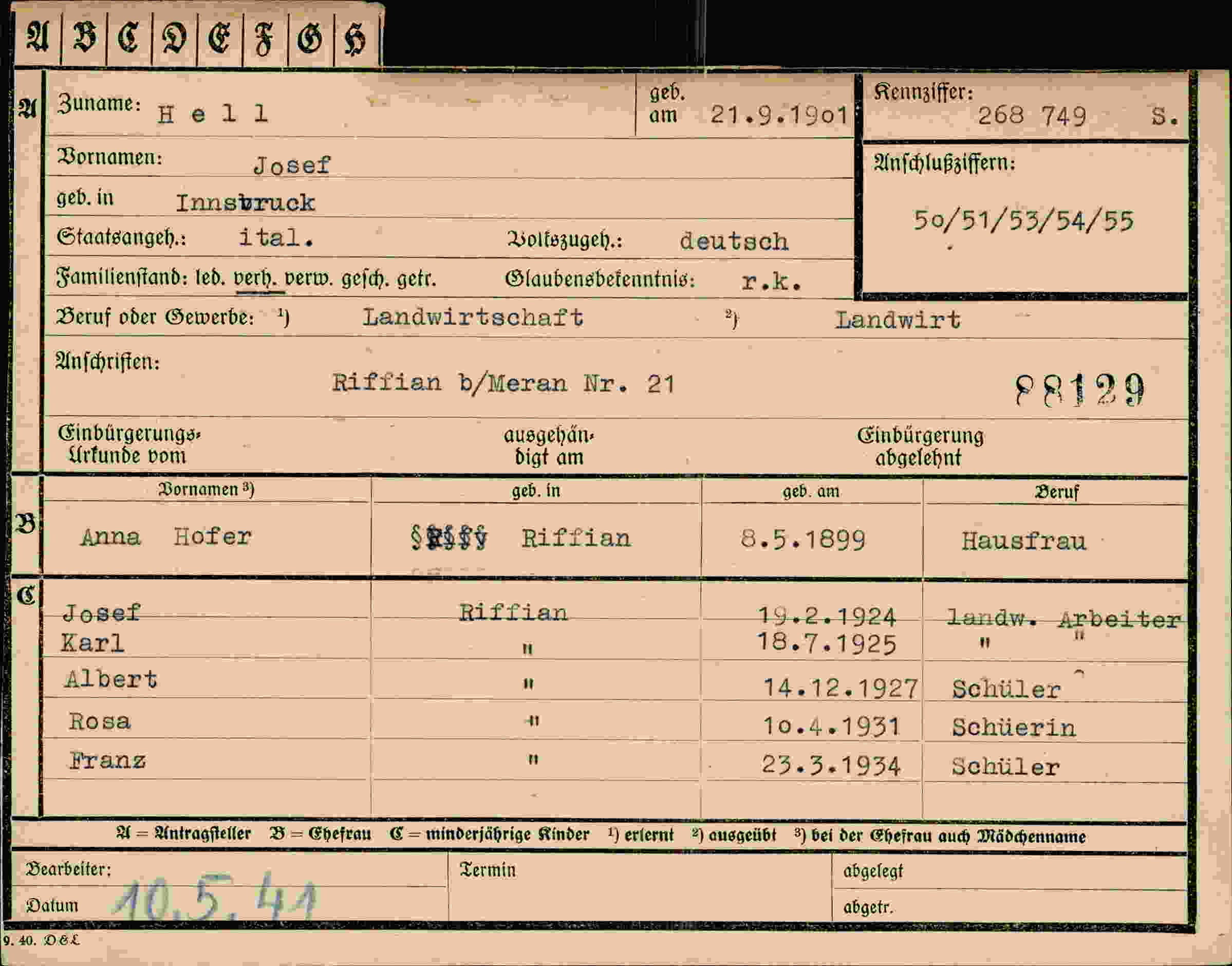The width and height of the screenshot is (1232, 966).
Task: Click wife's occupation 'Hausfrau'
Action: pyautogui.click(x=1024, y=541)
